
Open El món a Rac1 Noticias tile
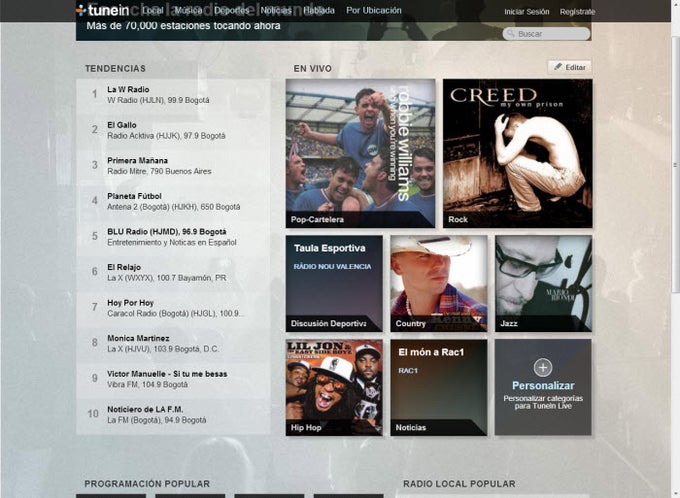439,388
